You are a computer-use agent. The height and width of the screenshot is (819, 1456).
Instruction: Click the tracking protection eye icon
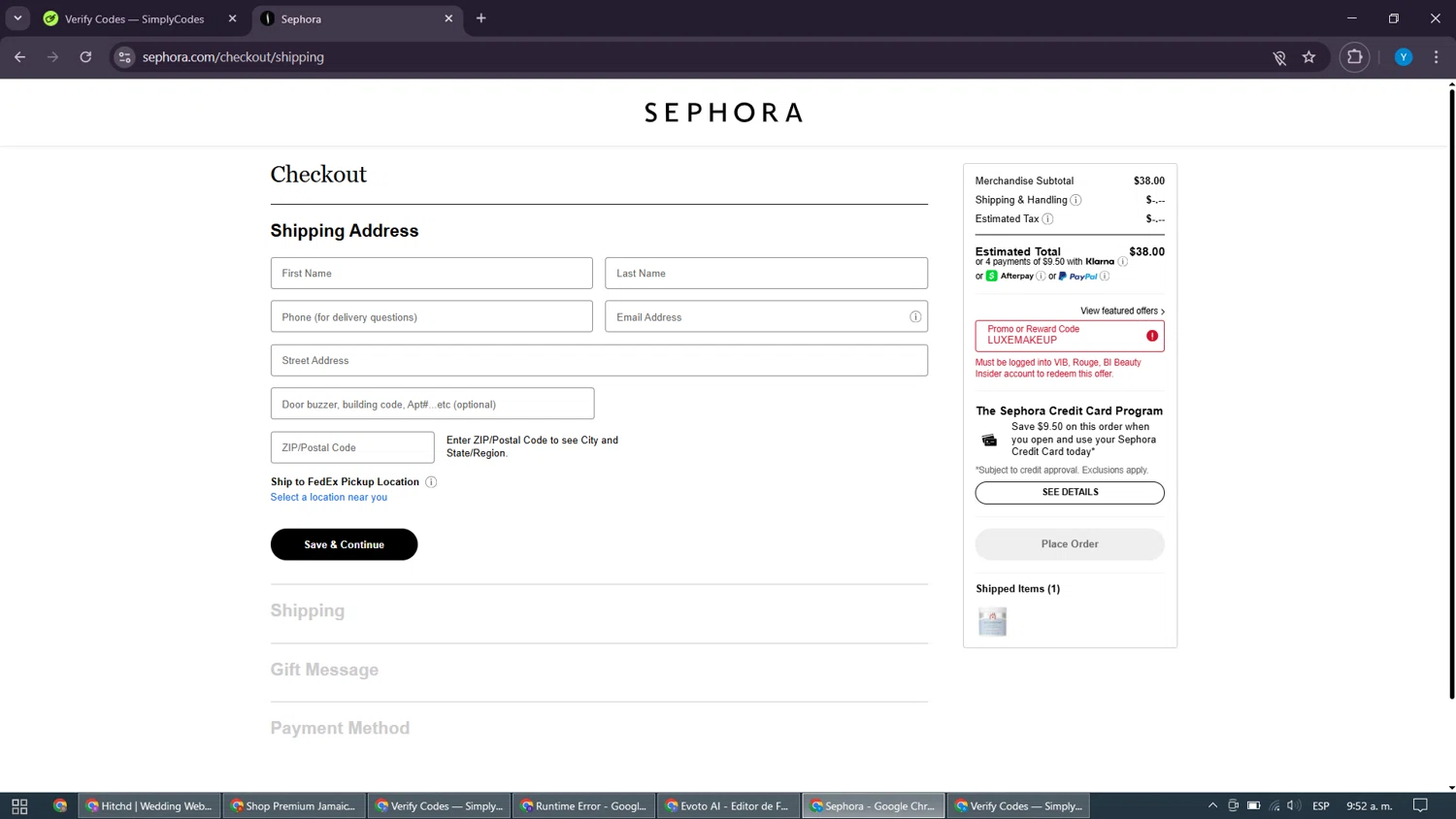coord(1279,58)
